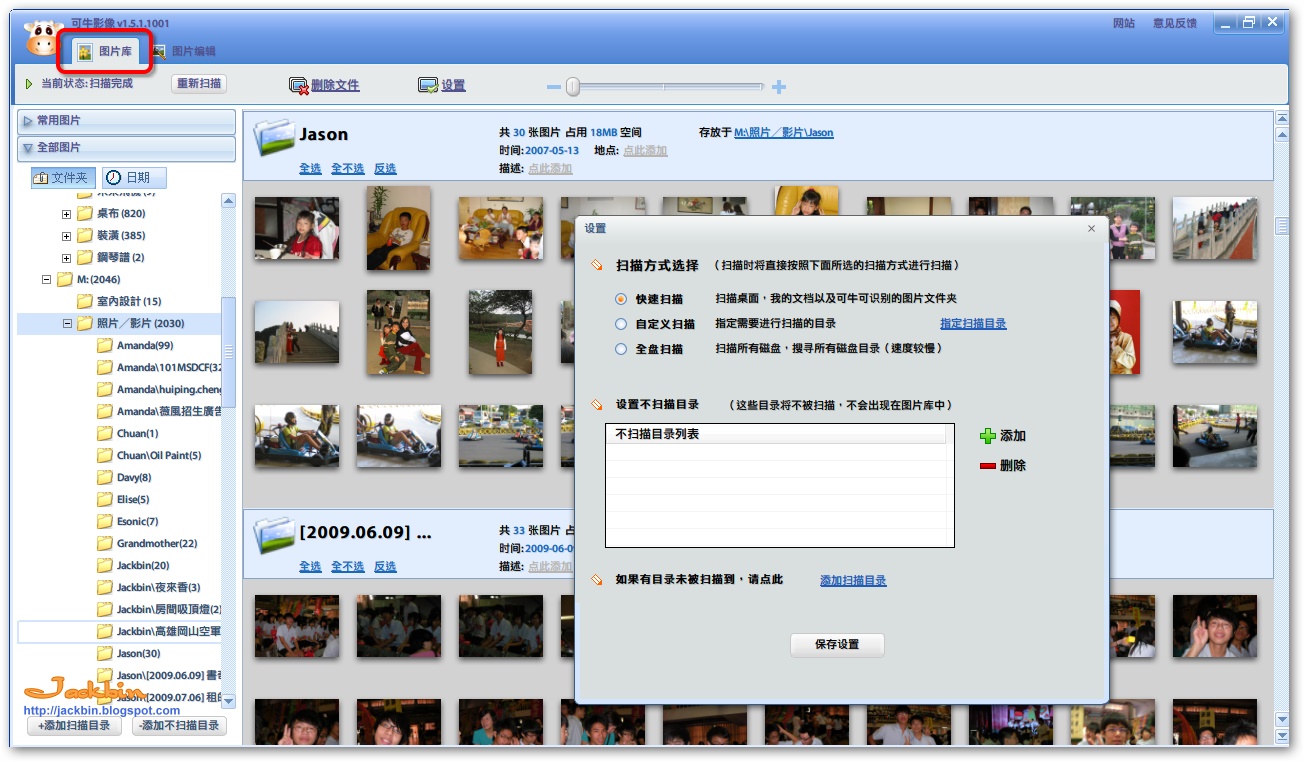
Task: Collapse the 照片/影片 (2030) folder
Action: (67, 324)
